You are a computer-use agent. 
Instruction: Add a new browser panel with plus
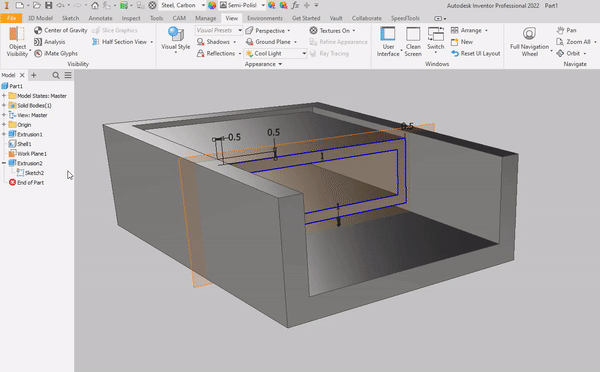coord(34,75)
